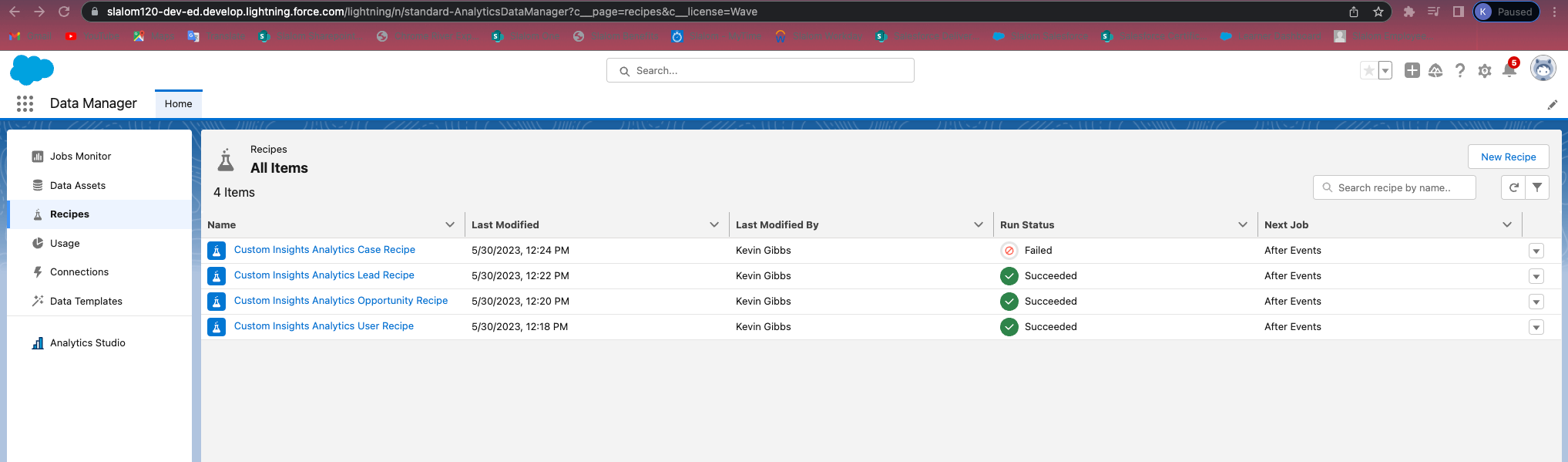This screenshot has width=1568, height=462.
Task: Expand the Last Modified column menu chevron
Action: (714, 224)
